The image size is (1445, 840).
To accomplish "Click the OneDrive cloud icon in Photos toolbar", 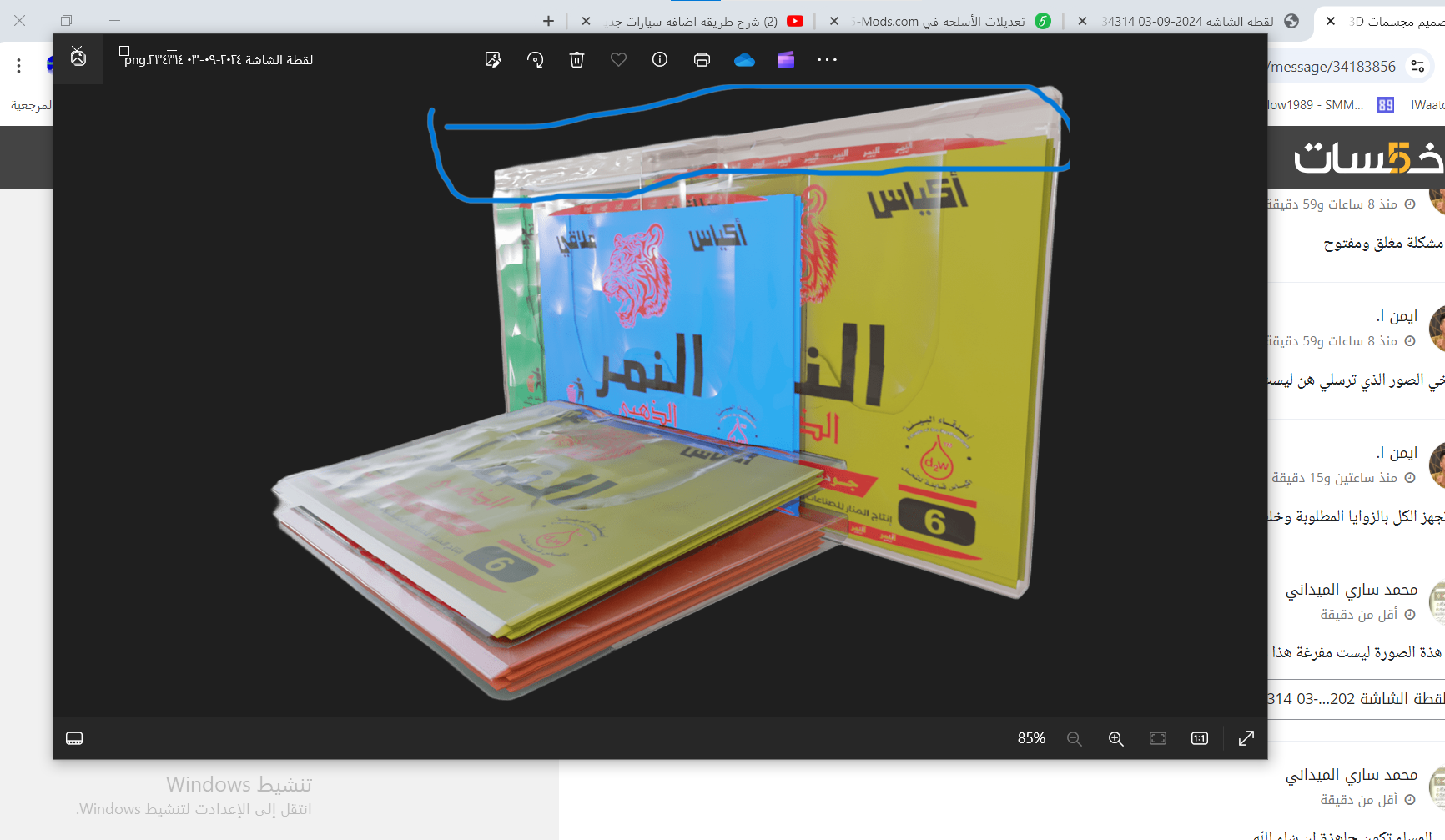I will 744,59.
